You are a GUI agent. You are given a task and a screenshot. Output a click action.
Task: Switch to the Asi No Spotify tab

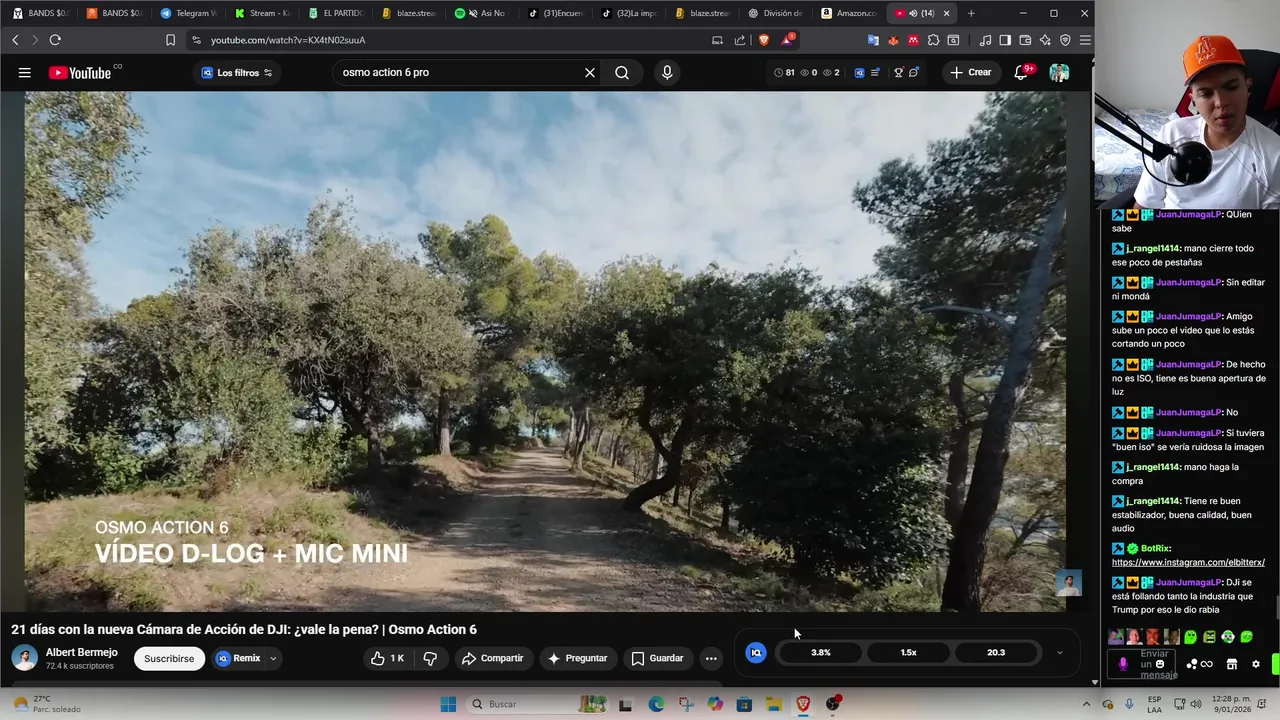pyautogui.click(x=483, y=13)
